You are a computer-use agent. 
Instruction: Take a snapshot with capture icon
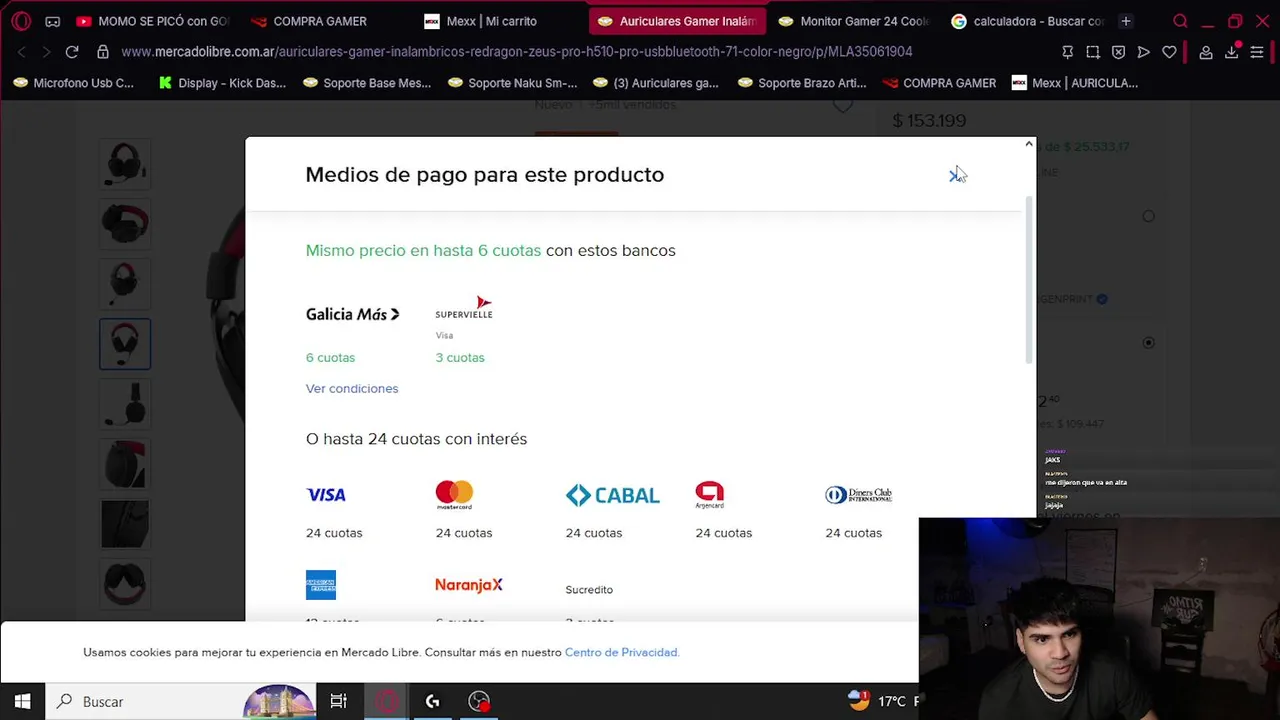1093,52
